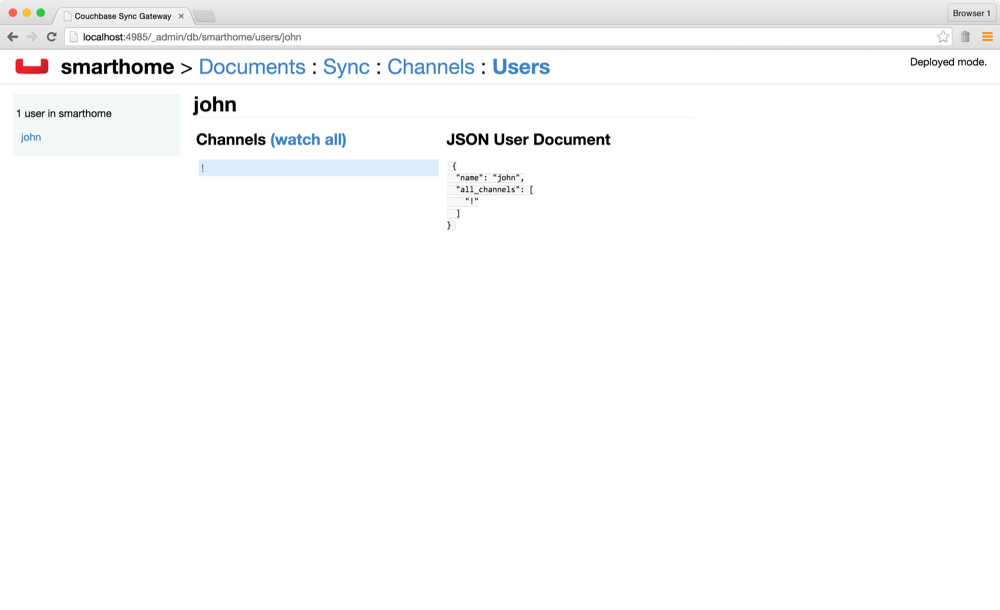Reload the current page
1000x610 pixels.
[x=51, y=37]
